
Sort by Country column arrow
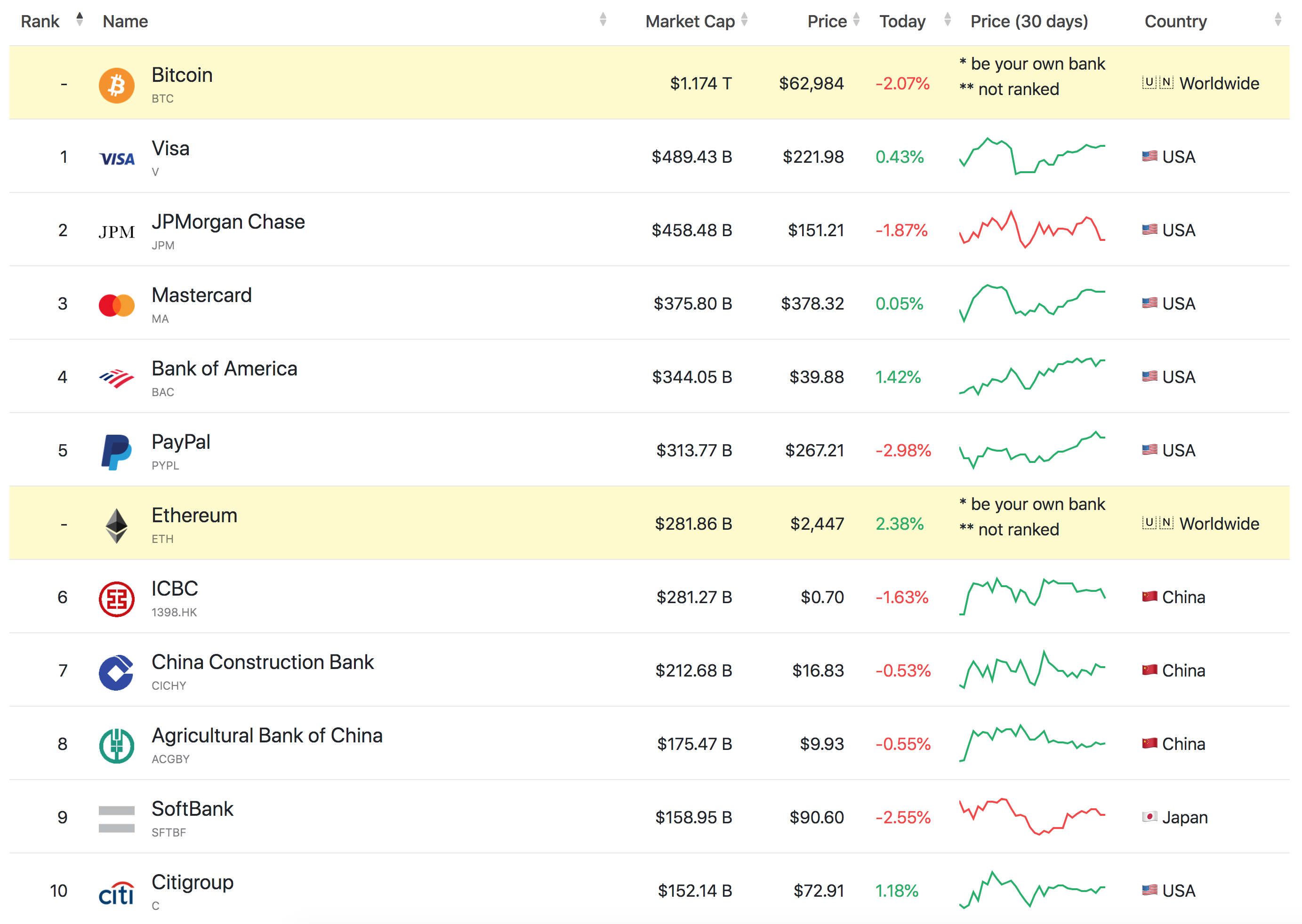1278,20
